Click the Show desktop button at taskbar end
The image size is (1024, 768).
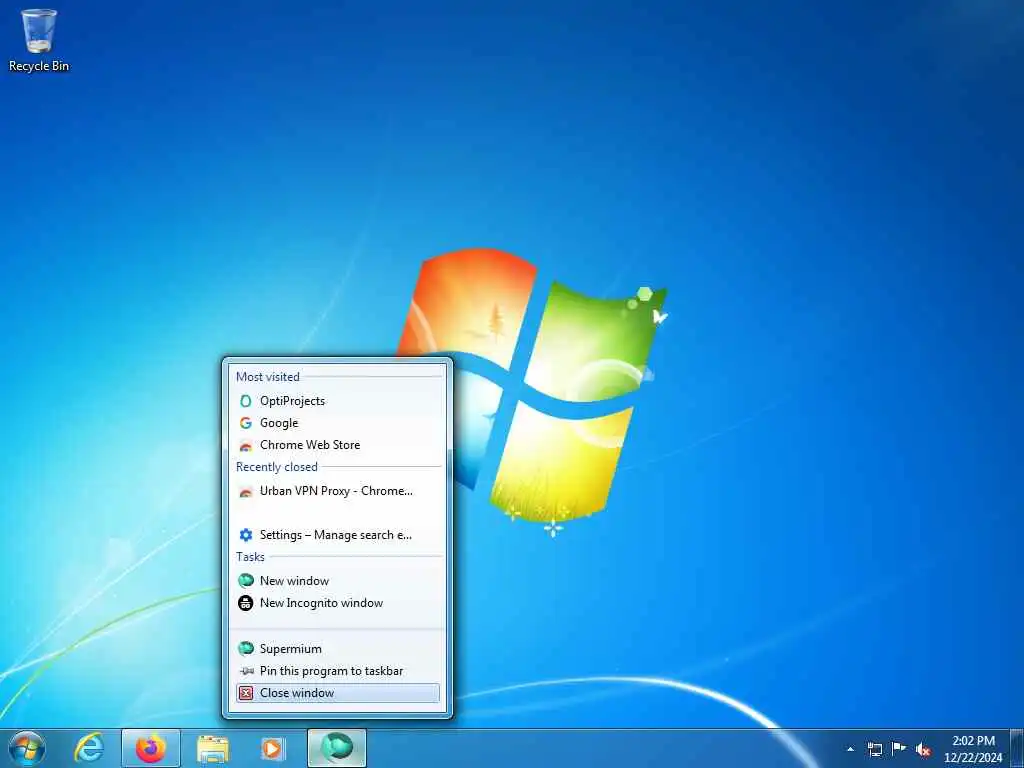1017,748
